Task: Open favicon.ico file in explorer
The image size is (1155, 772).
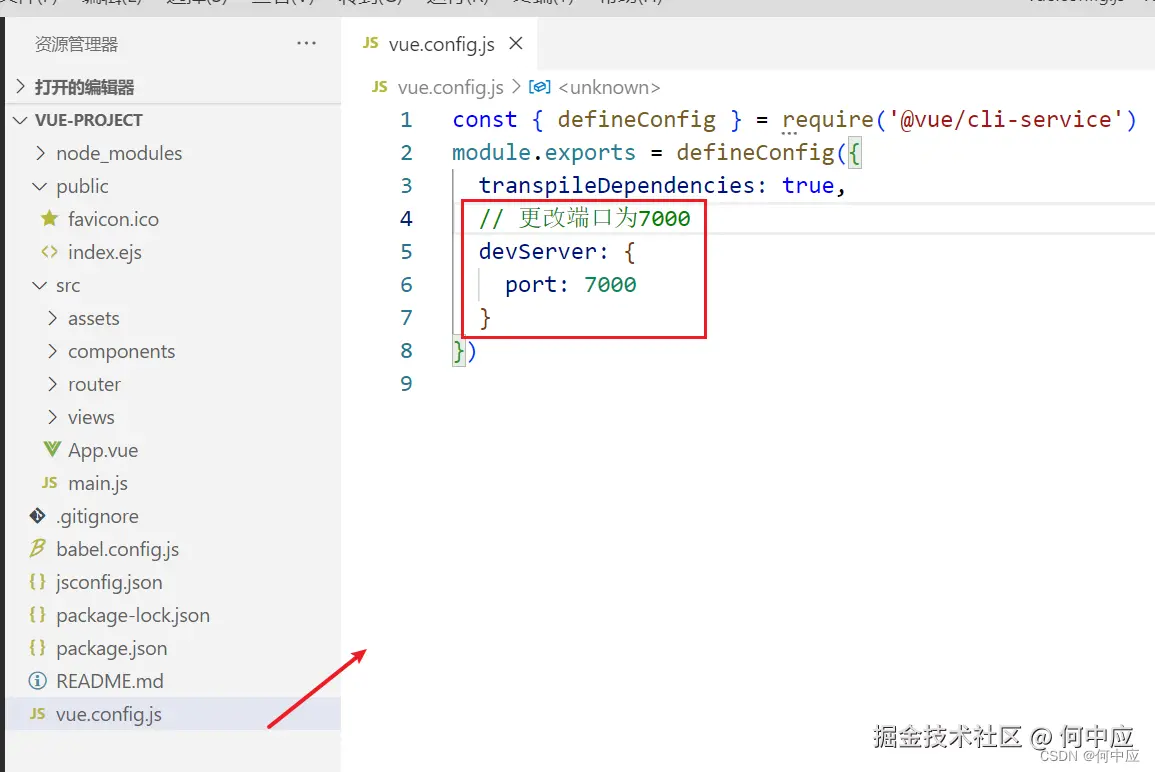Action: point(113,220)
